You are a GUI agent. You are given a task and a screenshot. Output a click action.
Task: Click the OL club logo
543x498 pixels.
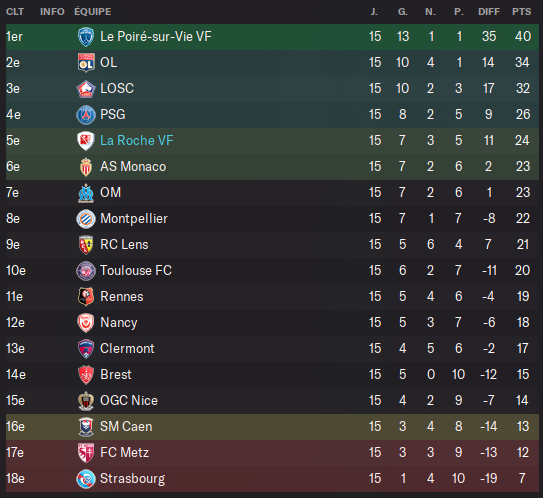pyautogui.click(x=86, y=63)
